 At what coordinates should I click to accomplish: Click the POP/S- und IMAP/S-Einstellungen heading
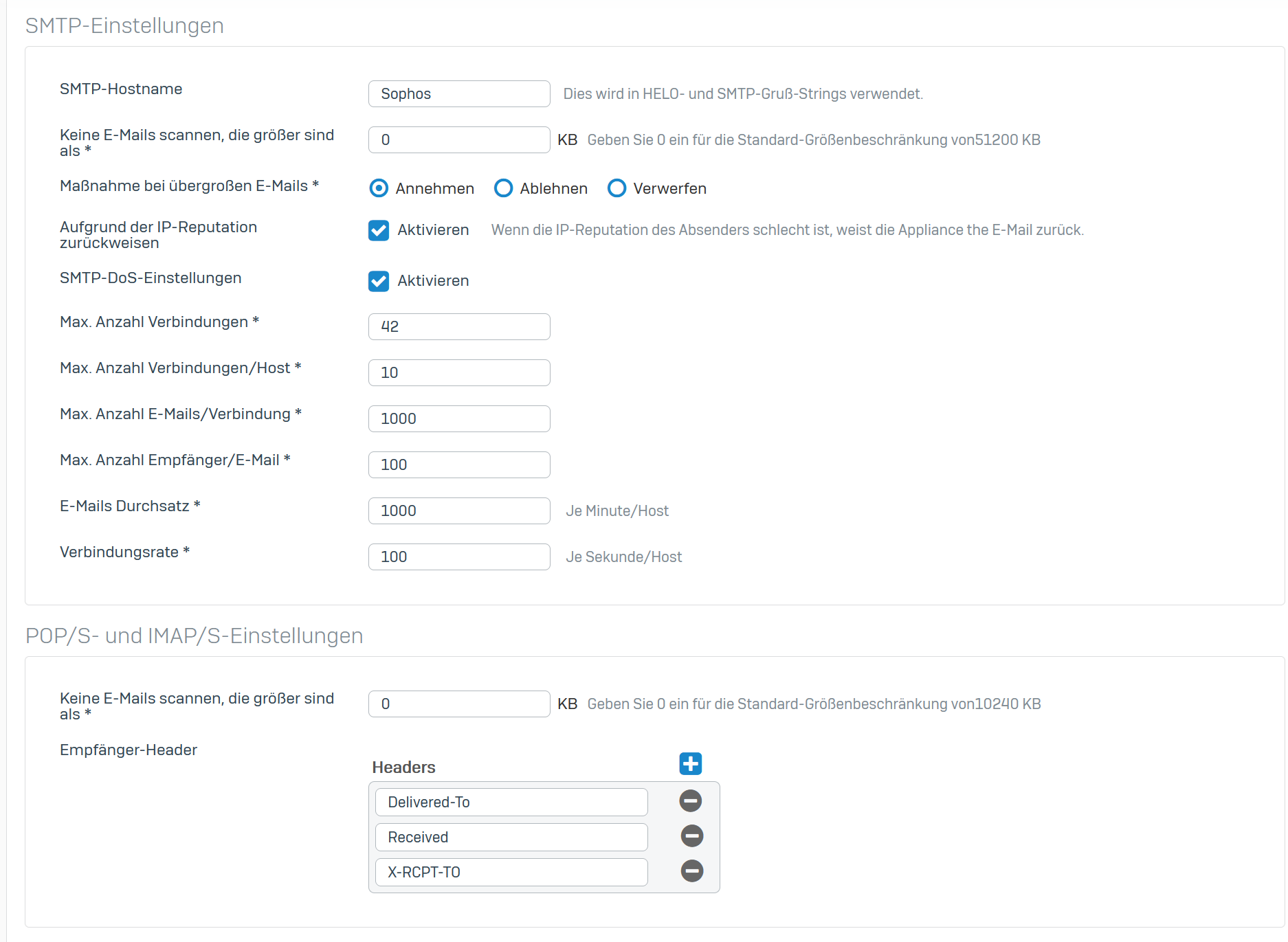tap(194, 636)
